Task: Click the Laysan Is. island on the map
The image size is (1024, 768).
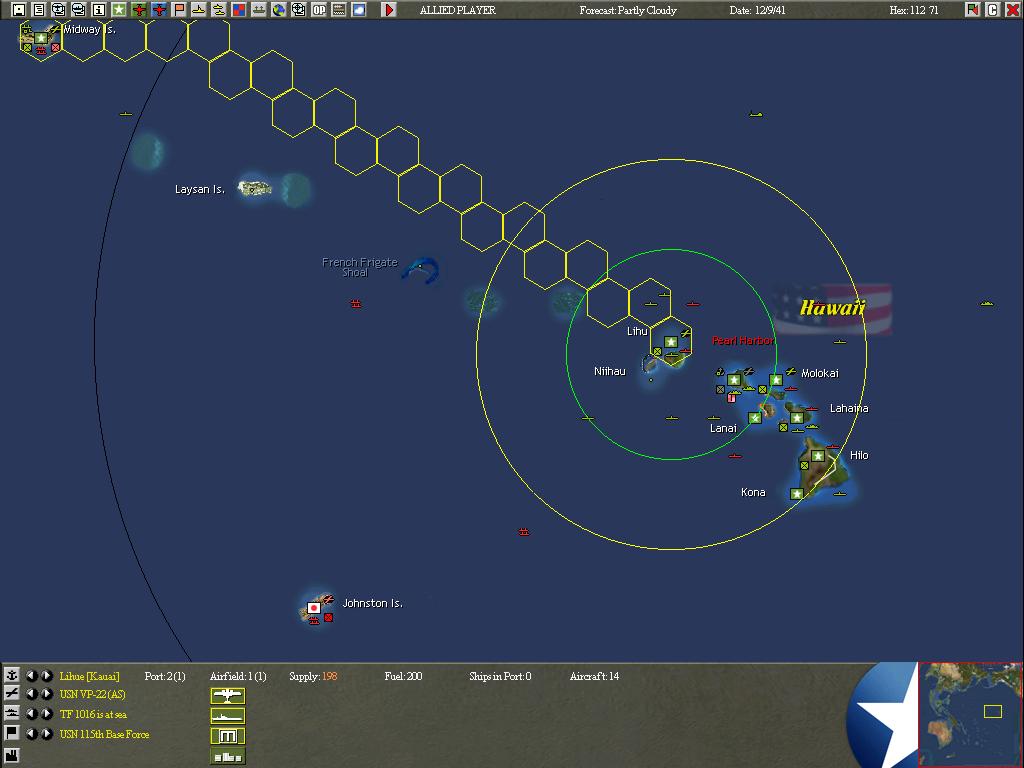Action: [x=255, y=189]
